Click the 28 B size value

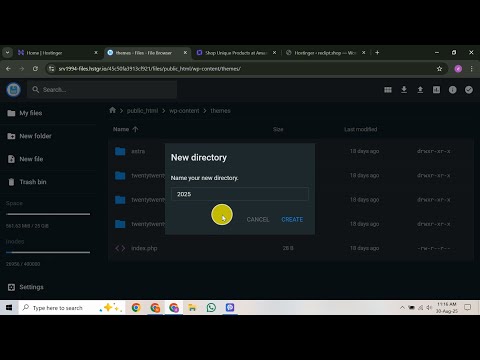[288, 248]
